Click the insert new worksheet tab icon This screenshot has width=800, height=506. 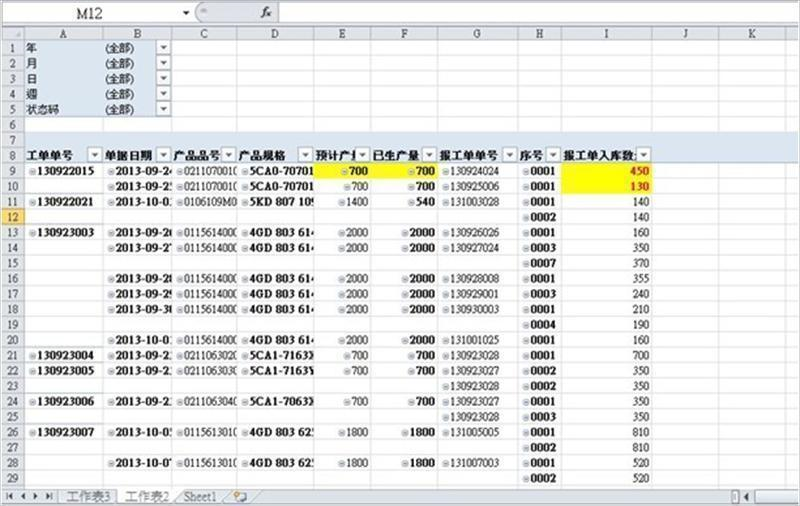coord(239,496)
